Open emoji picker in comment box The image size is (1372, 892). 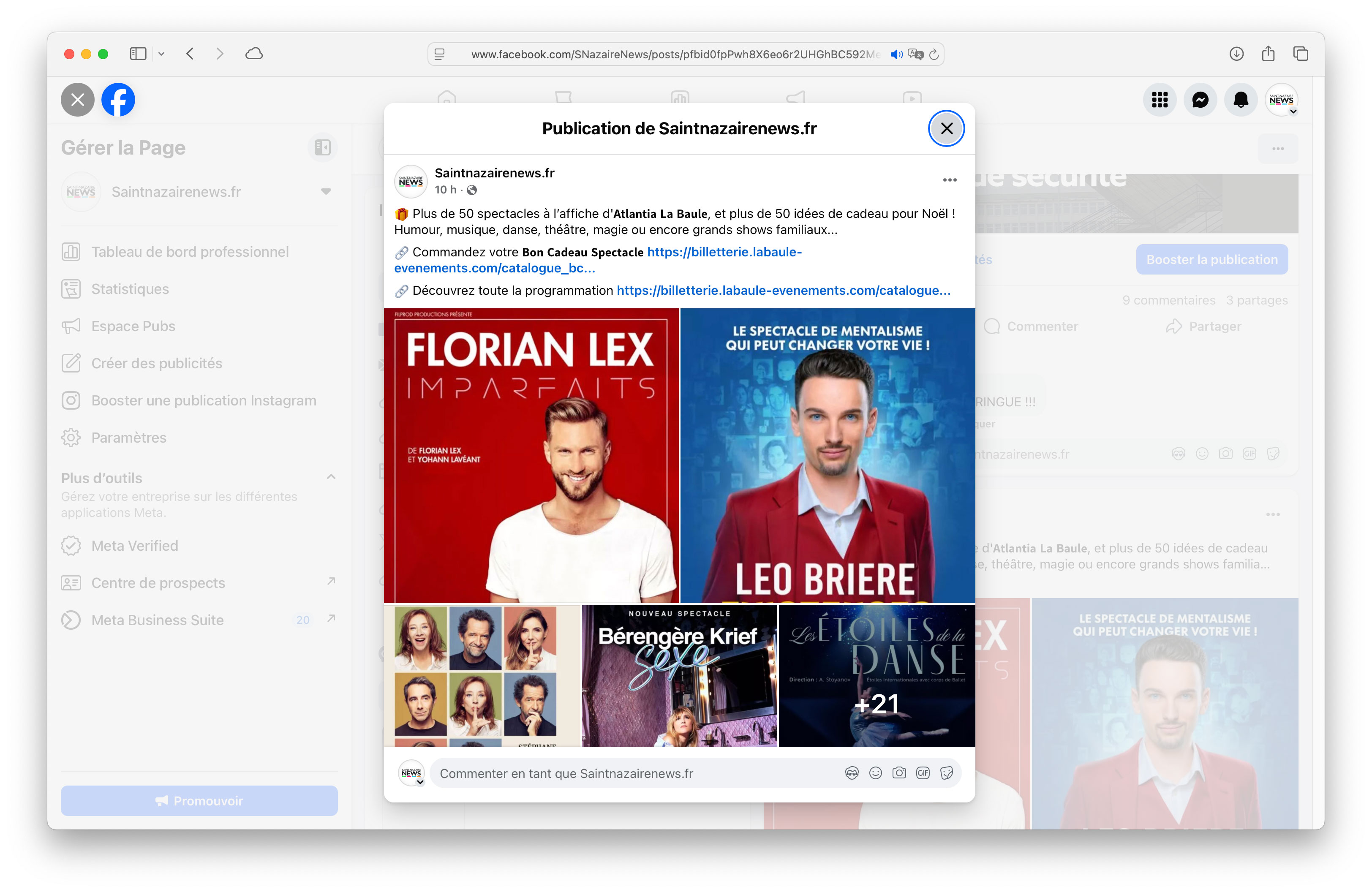(x=875, y=773)
